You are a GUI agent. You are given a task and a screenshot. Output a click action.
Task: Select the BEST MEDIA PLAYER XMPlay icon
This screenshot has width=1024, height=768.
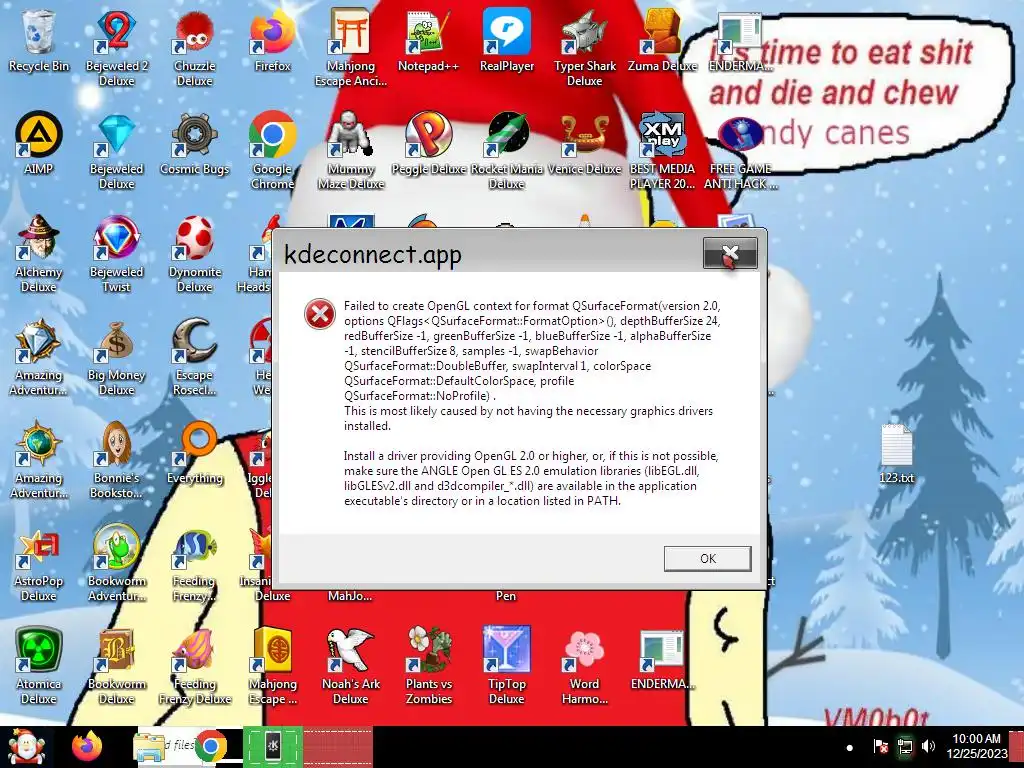click(662, 151)
